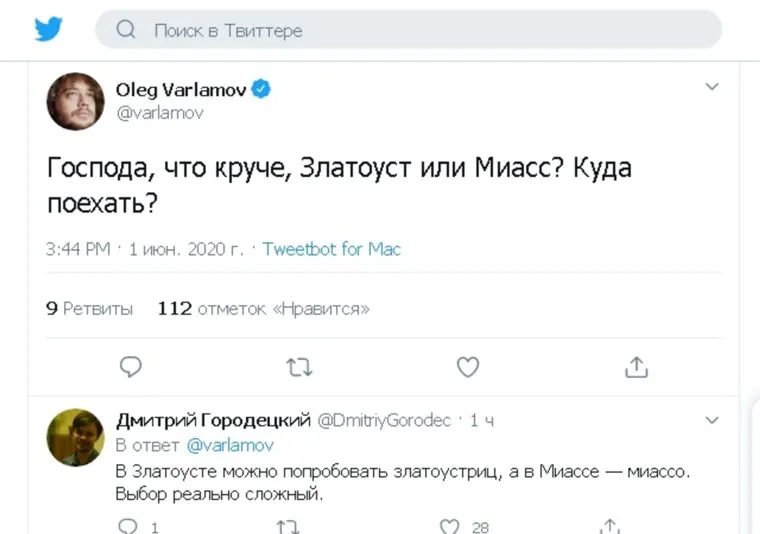Open the main tweet's options chevron
This screenshot has width=760, height=534.
pos(712,87)
